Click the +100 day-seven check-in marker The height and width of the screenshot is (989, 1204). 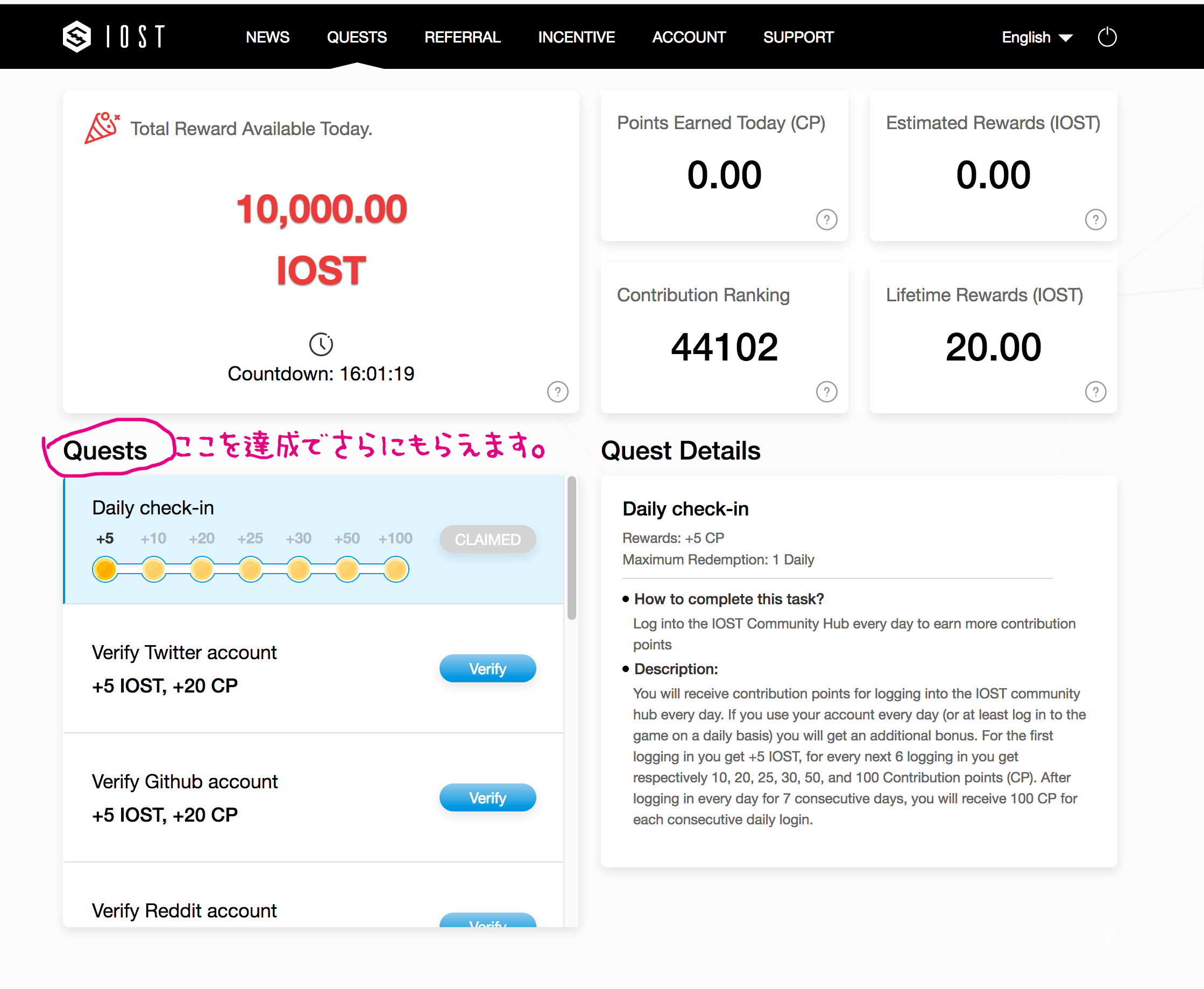point(395,569)
